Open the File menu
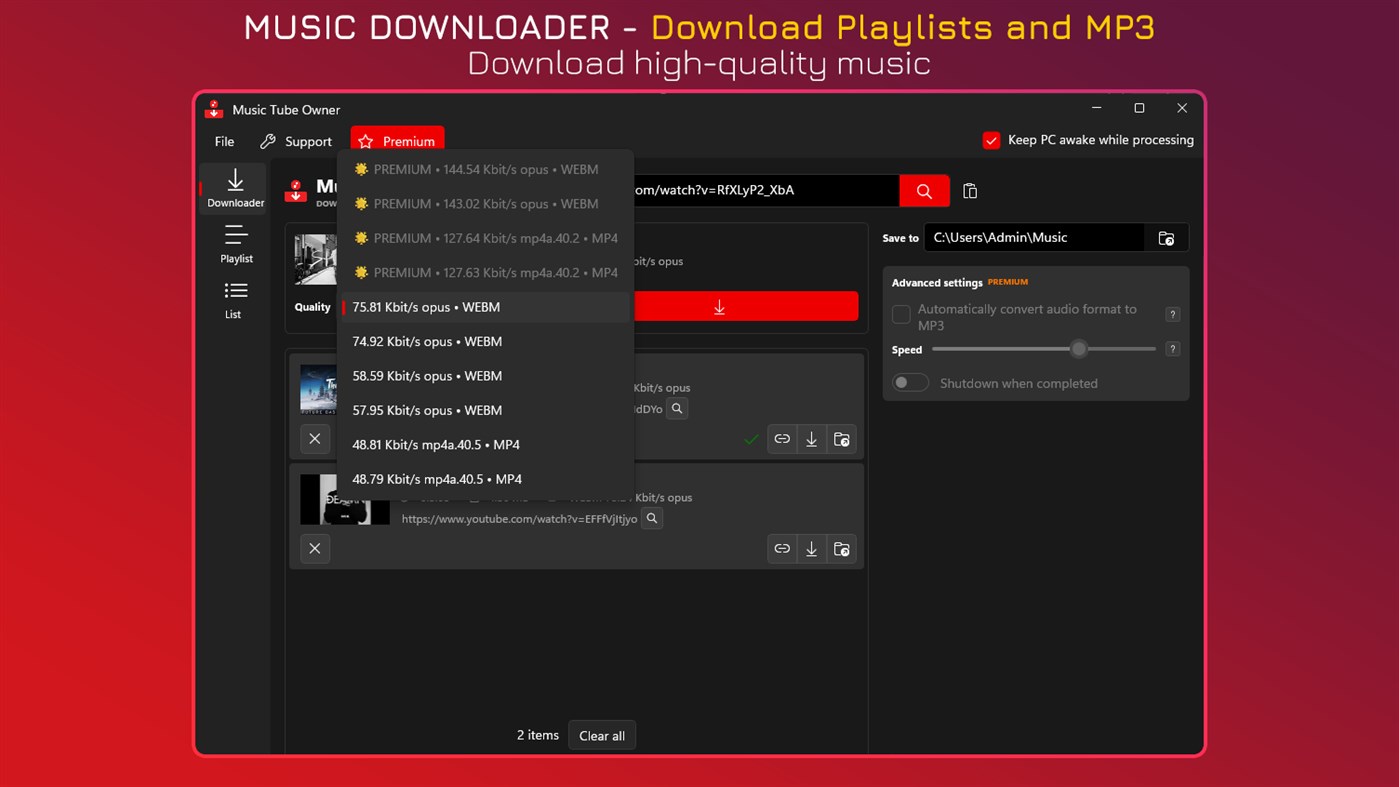 (223, 141)
